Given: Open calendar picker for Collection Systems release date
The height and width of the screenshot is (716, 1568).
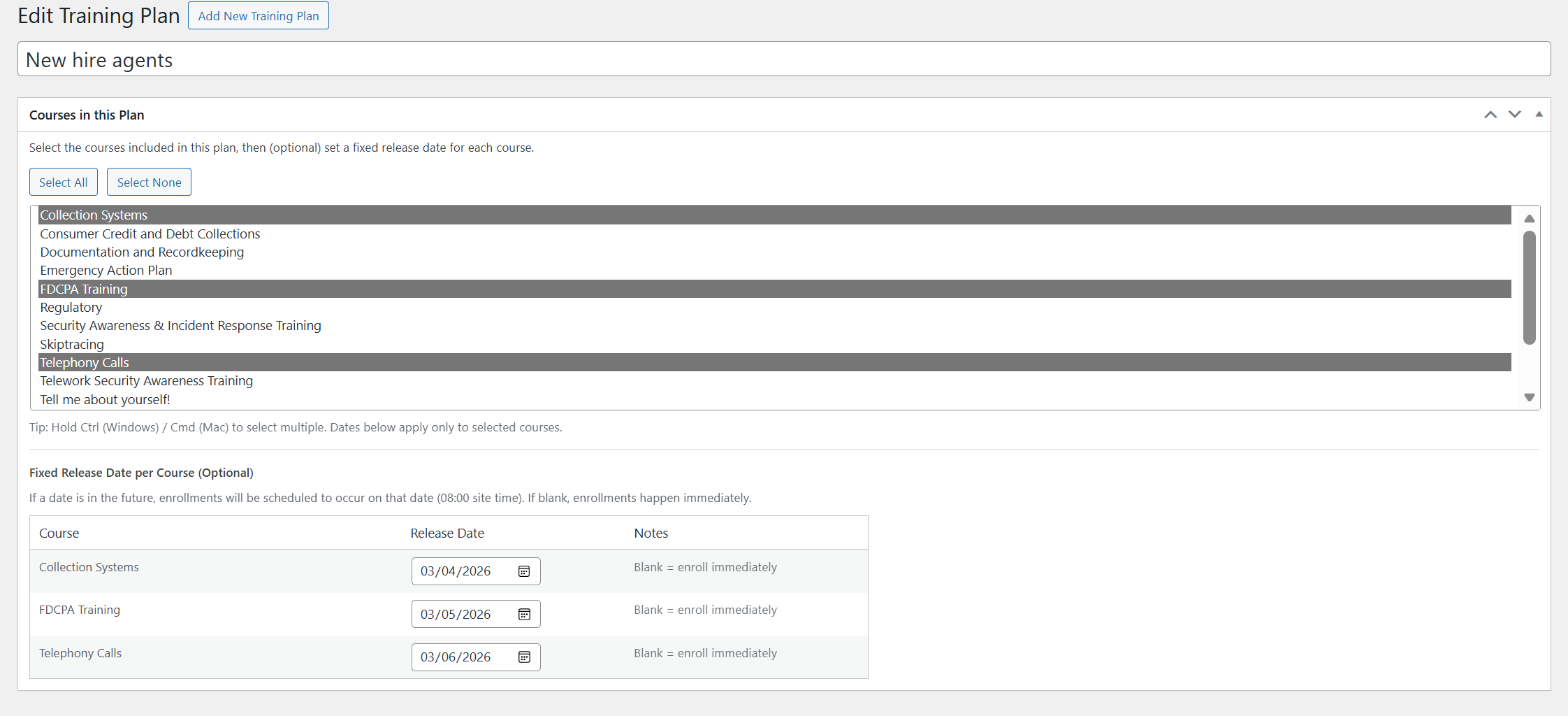Looking at the screenshot, I should [x=523, y=571].
